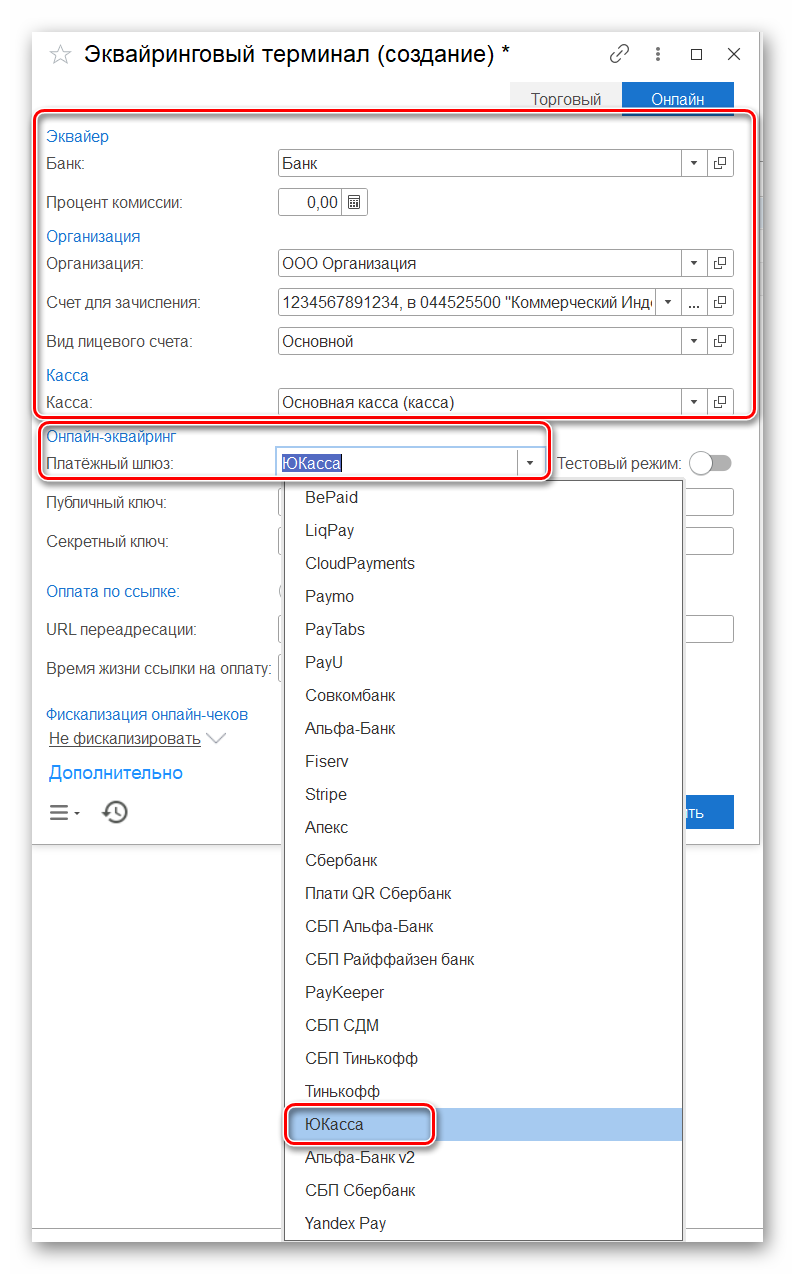Screen dimensions: 795x1274
Task: Expand the 'Не фискализировать' fiscalization option
Action: tap(215, 739)
